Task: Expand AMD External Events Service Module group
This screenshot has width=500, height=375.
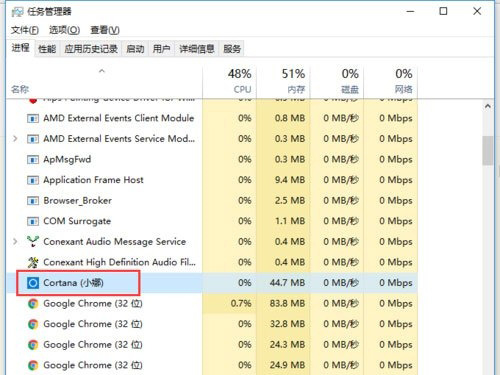Action: pyautogui.click(x=15, y=139)
